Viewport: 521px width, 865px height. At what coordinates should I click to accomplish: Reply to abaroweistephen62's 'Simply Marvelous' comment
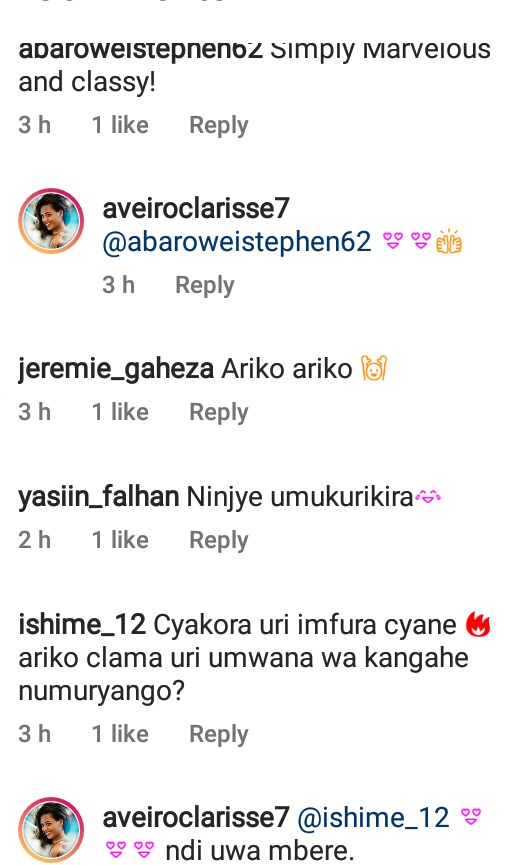click(219, 125)
